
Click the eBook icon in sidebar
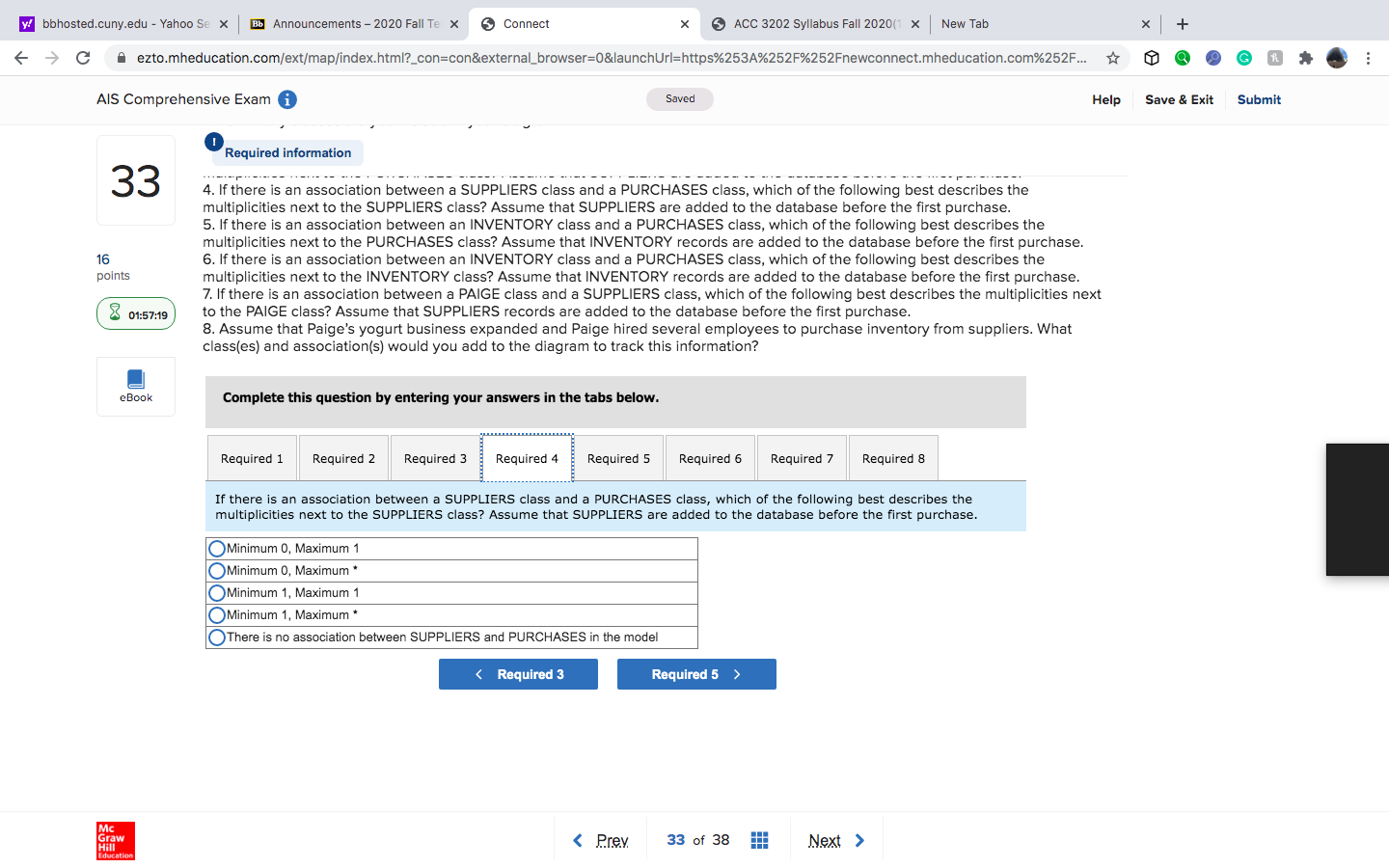tap(135, 386)
